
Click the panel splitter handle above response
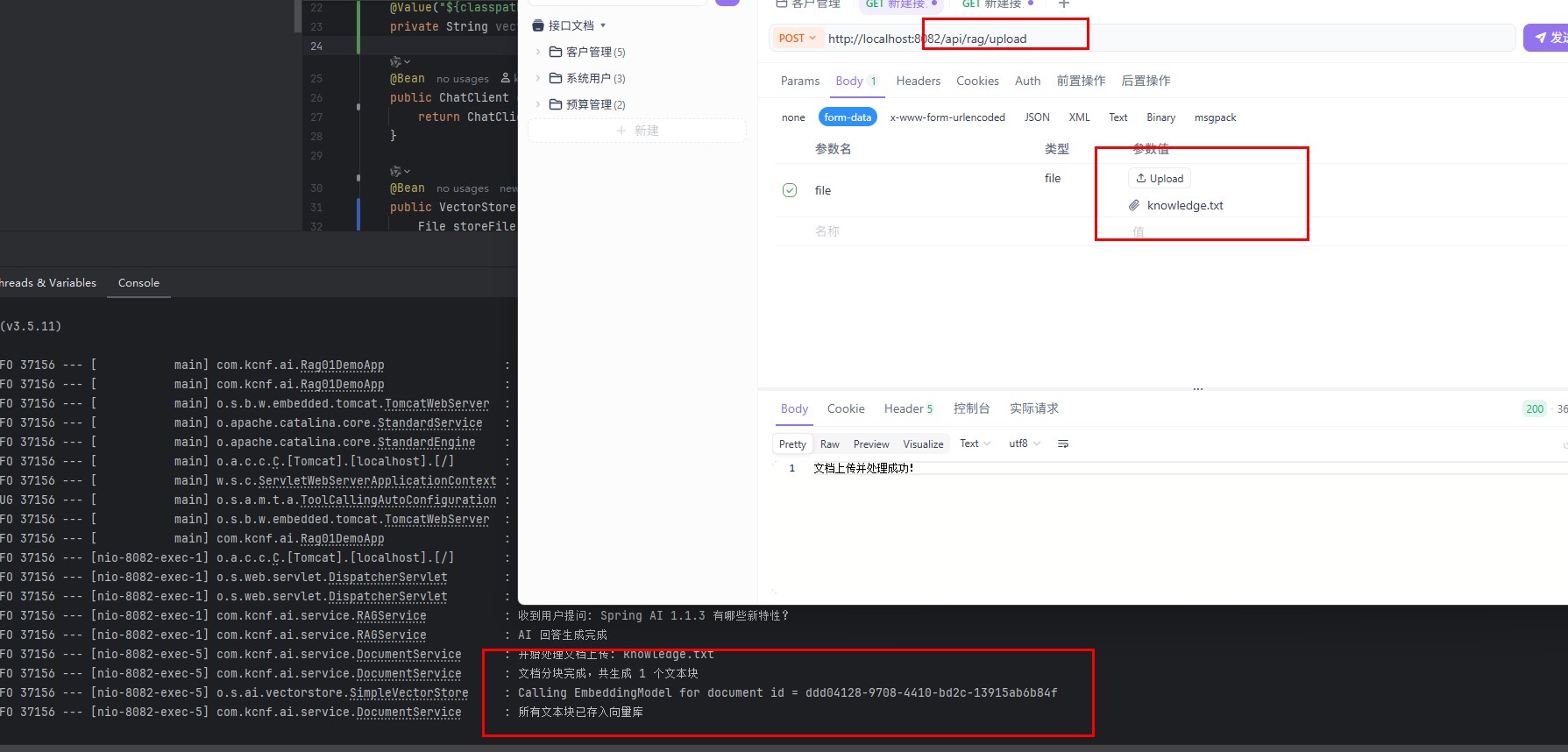pyautogui.click(x=1197, y=388)
